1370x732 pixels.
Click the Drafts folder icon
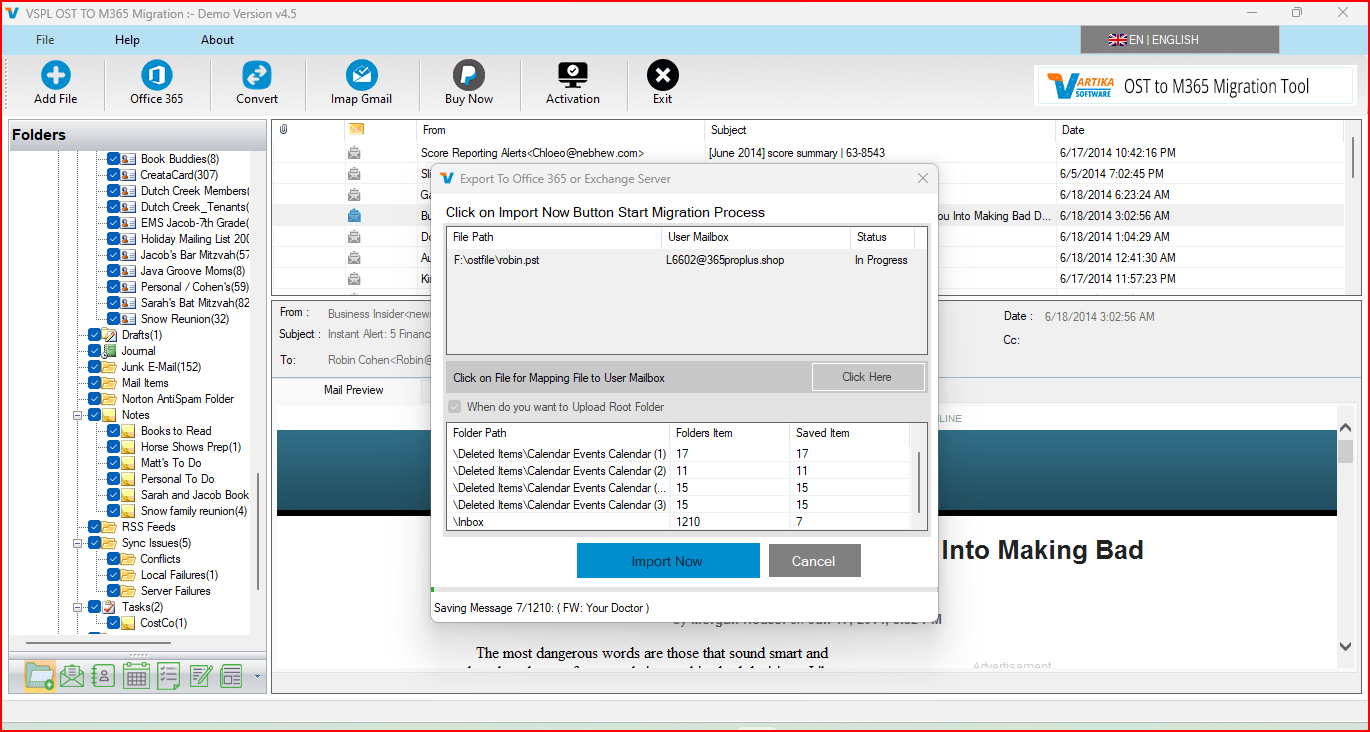tap(110, 335)
